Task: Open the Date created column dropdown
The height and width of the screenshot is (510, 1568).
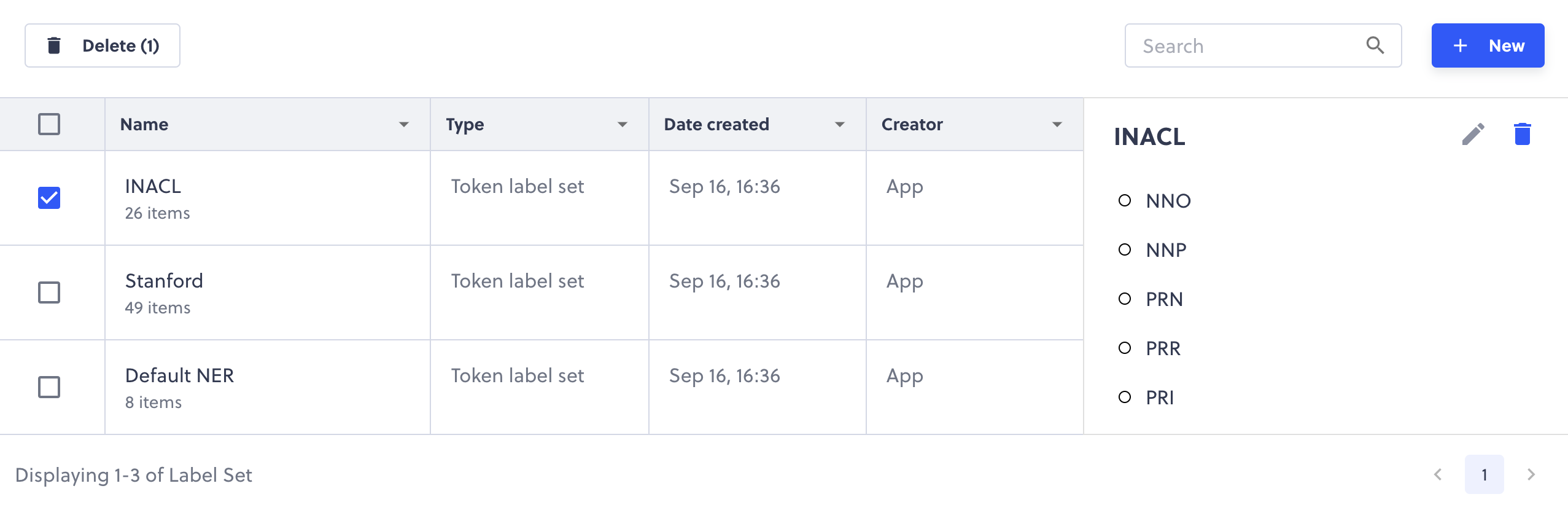Action: tap(840, 125)
